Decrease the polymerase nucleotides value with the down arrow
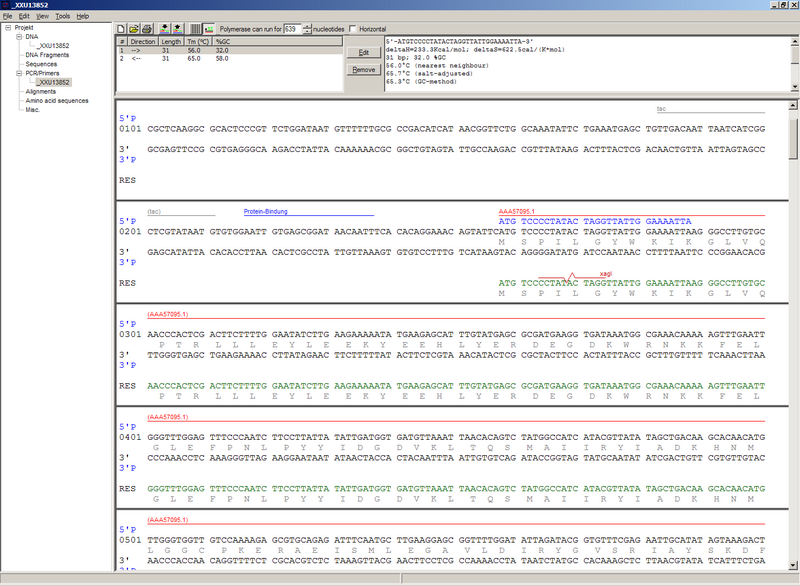800x586 pixels. point(307,32)
